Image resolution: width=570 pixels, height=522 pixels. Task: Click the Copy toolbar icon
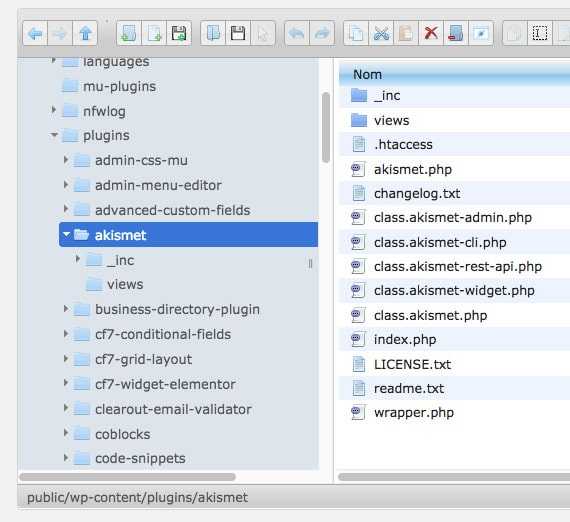[356, 33]
